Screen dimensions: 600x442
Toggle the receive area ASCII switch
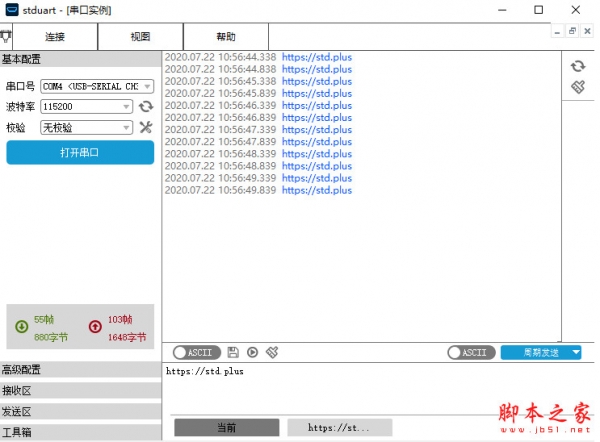(197, 352)
